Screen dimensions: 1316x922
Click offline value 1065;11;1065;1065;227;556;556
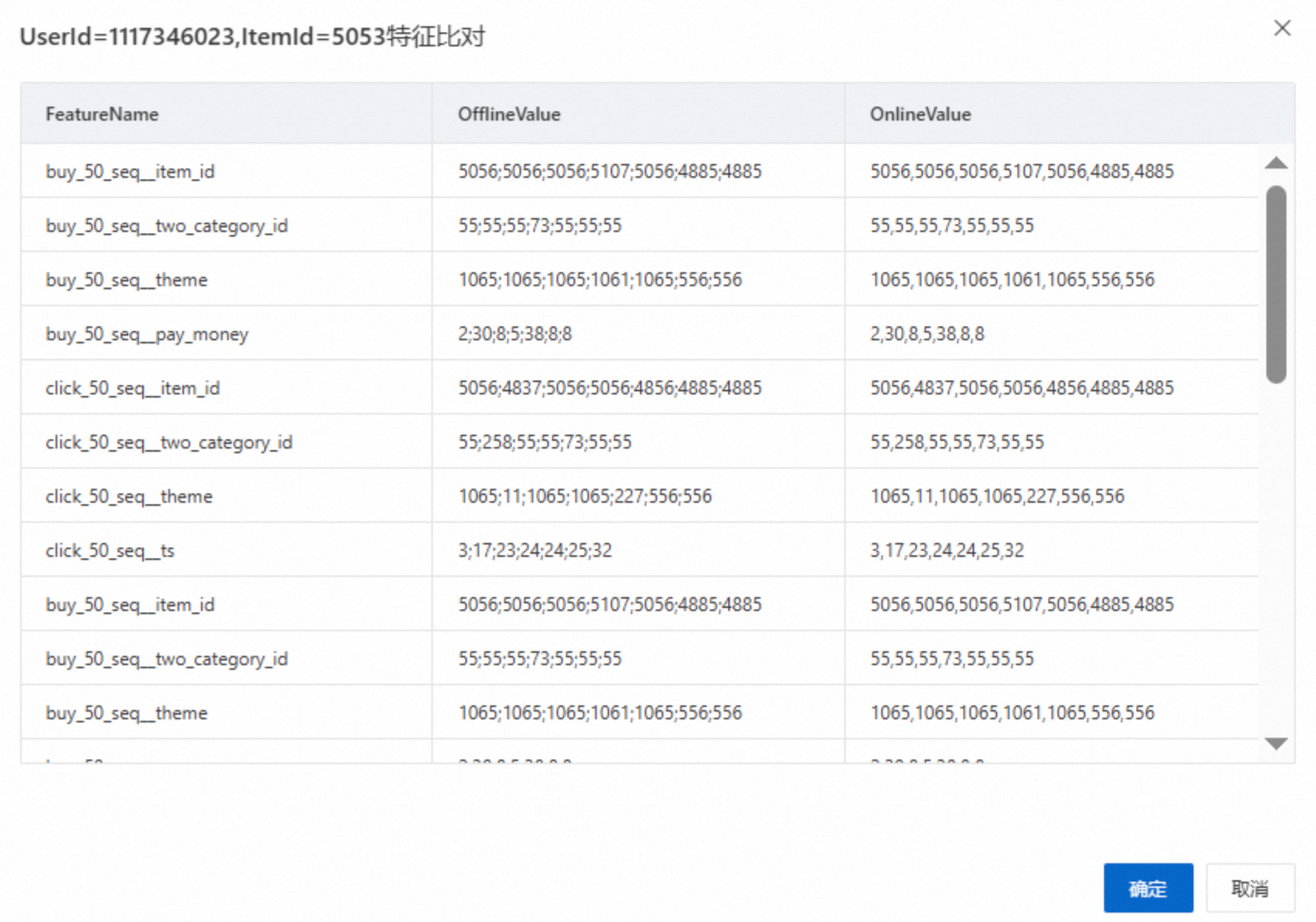[x=585, y=497]
